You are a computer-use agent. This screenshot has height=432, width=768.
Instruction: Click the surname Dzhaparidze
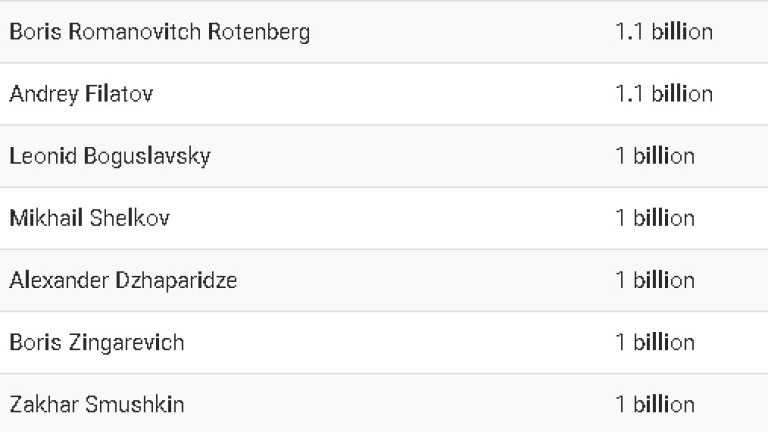(x=180, y=280)
